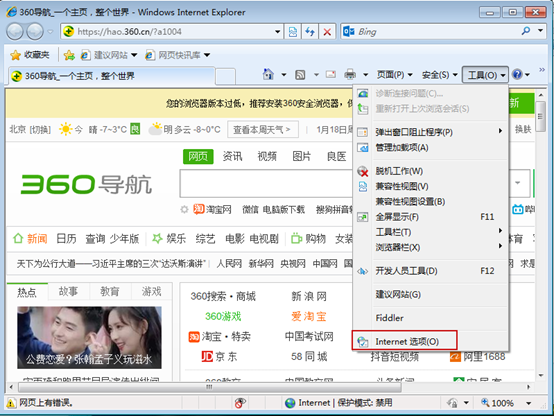
Task: Click the vertical scrollbar down arrow
Action: coord(541,375)
